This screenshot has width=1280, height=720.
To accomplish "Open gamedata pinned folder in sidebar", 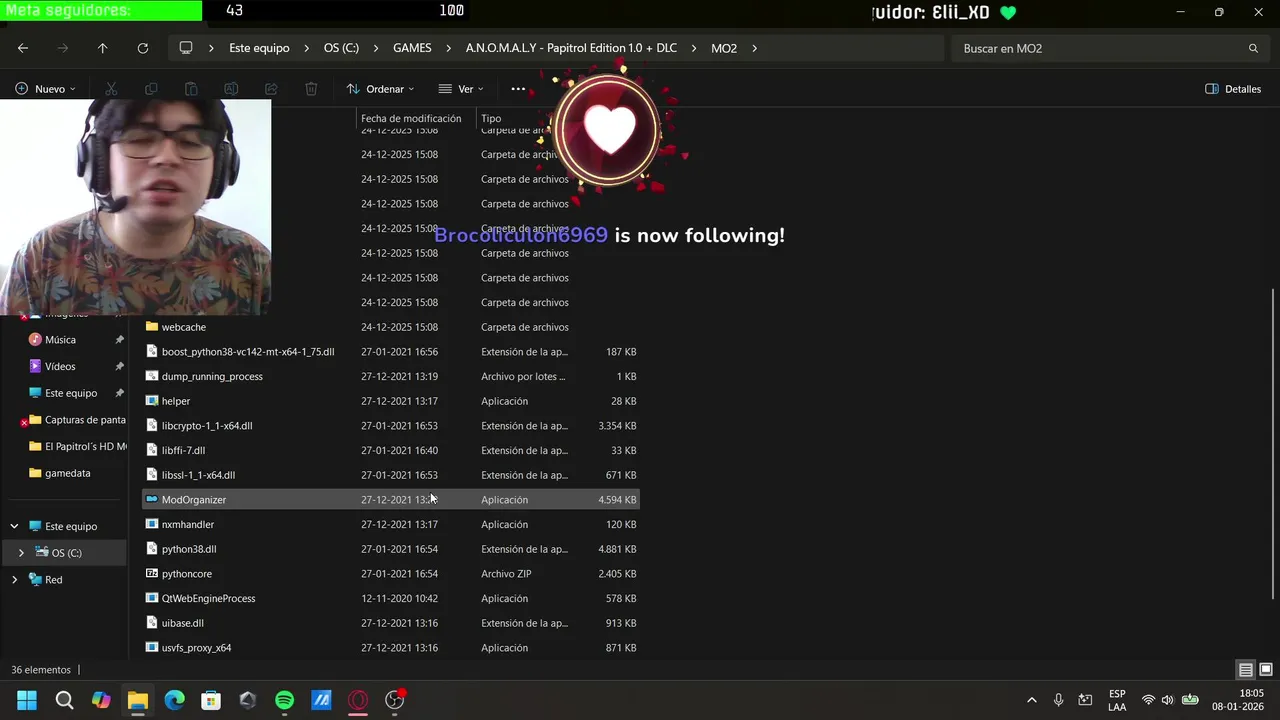I will pos(67,473).
